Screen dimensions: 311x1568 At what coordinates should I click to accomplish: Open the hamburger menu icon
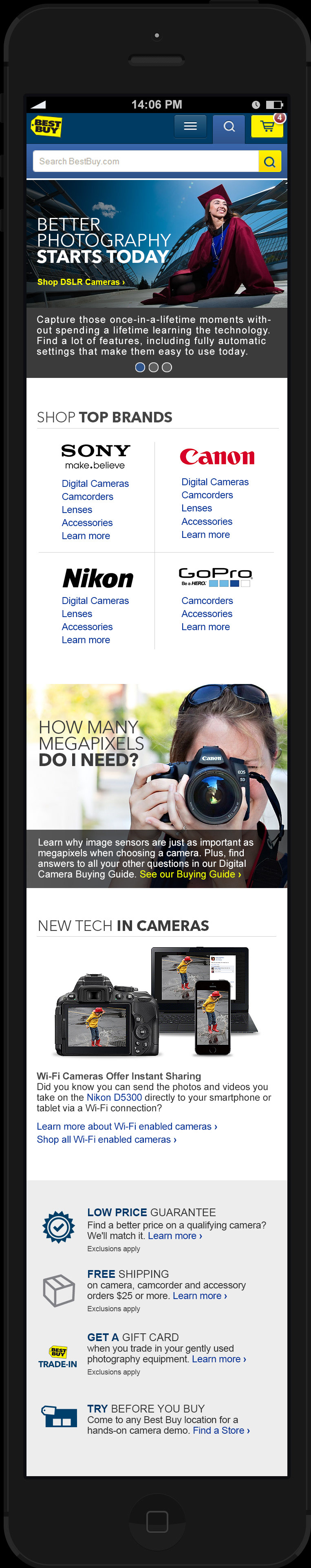pyautogui.click(x=190, y=126)
